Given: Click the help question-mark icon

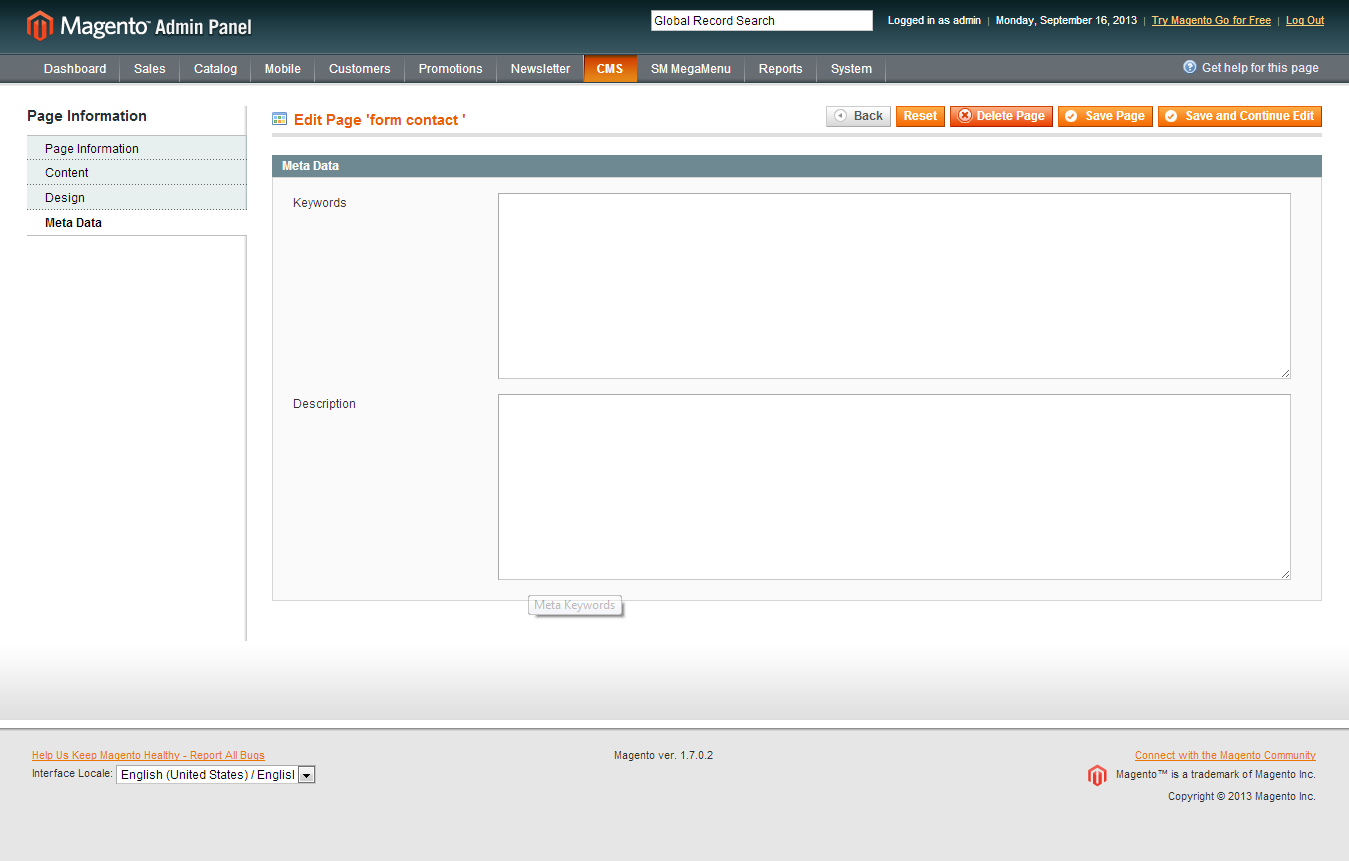Looking at the screenshot, I should [x=1190, y=67].
